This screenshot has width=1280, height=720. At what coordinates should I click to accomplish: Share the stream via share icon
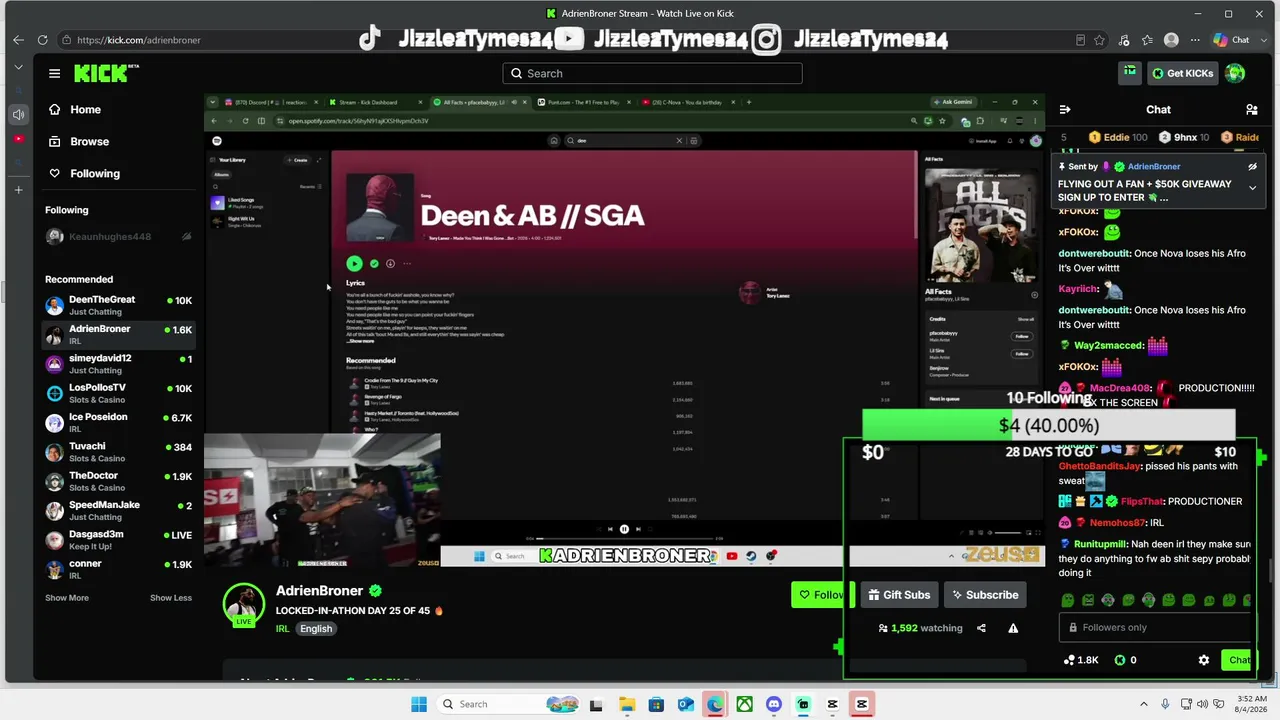[981, 628]
